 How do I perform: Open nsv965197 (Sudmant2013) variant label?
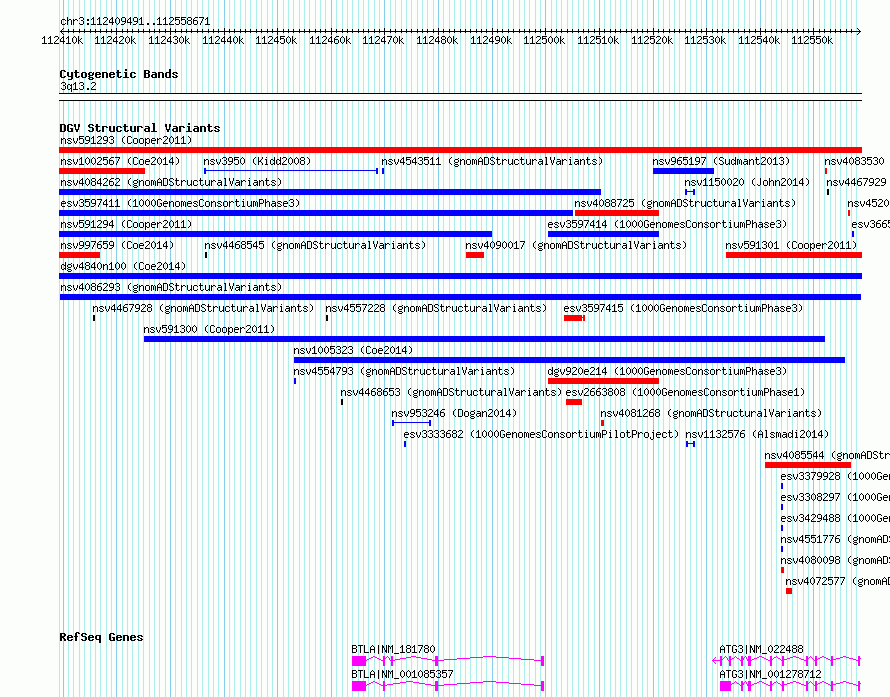(721, 161)
